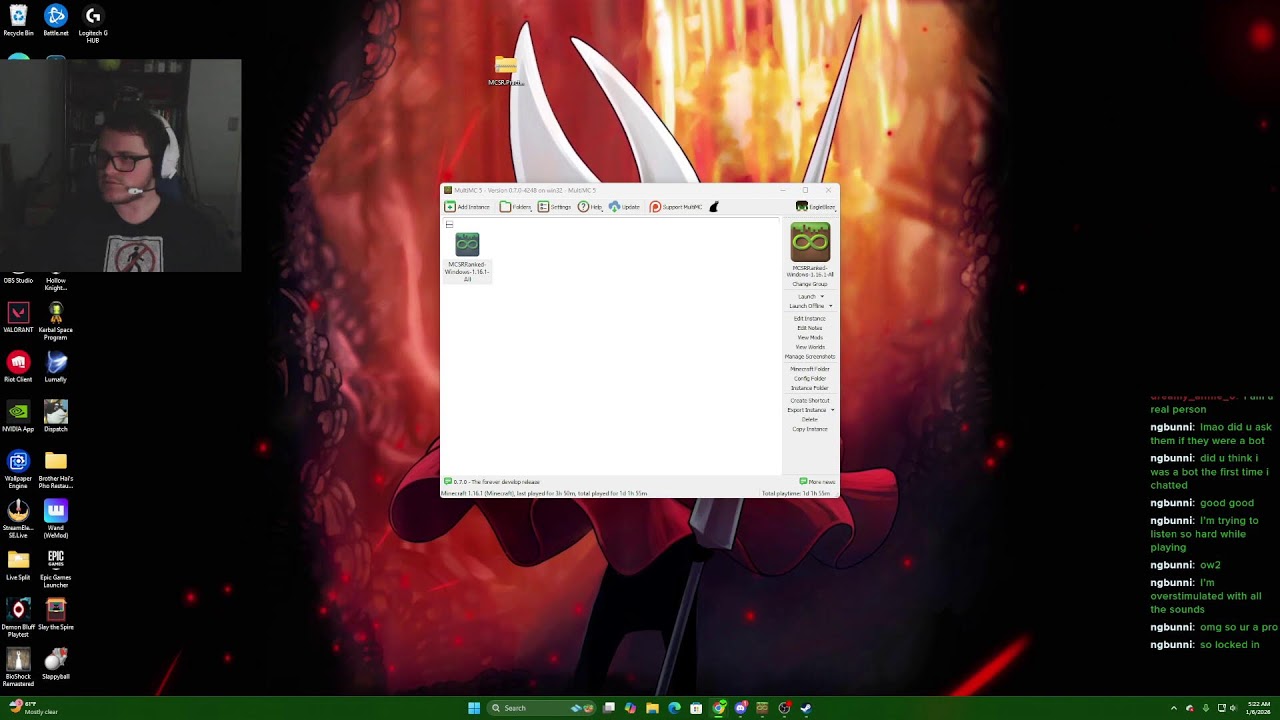The width and height of the screenshot is (1280, 720).
Task: Open the Brother Hai's Pho Restaurant folder
Action: click(x=56, y=469)
